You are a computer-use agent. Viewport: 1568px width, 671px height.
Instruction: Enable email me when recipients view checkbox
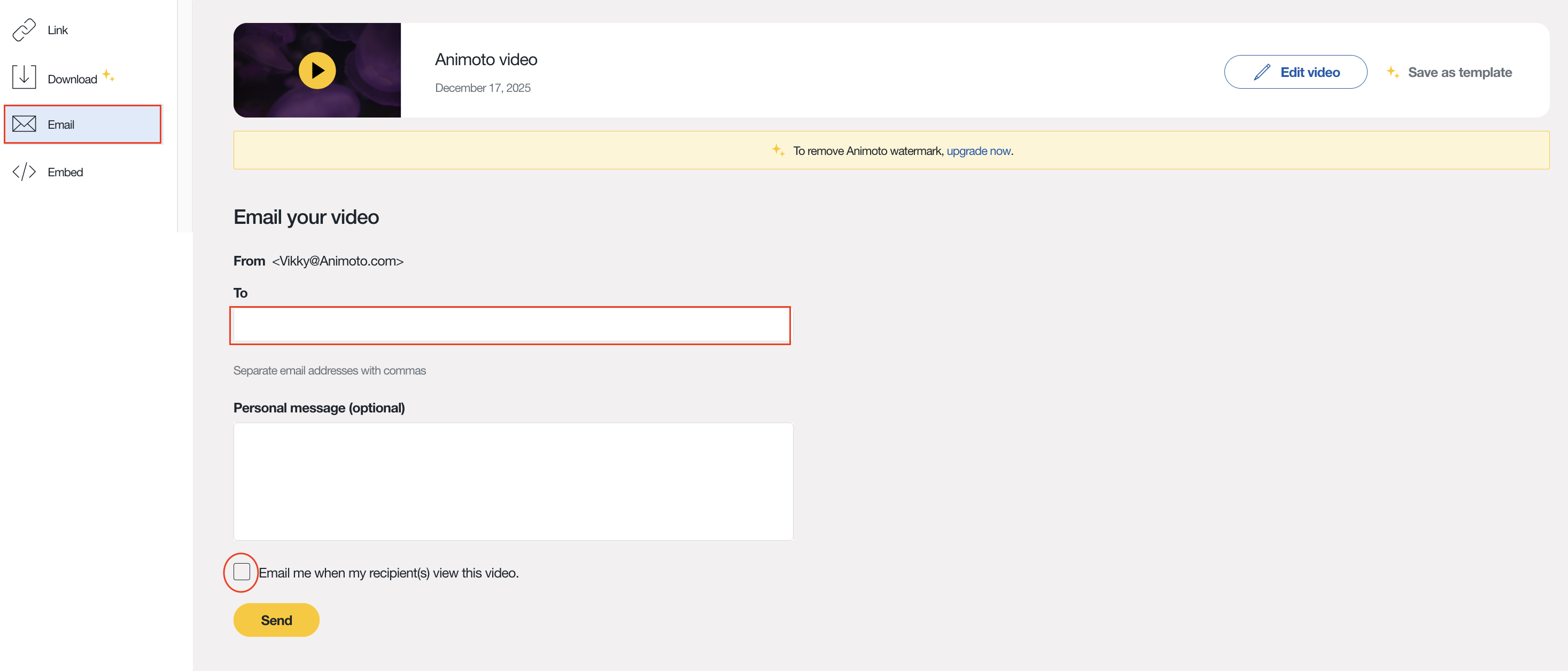coord(242,572)
